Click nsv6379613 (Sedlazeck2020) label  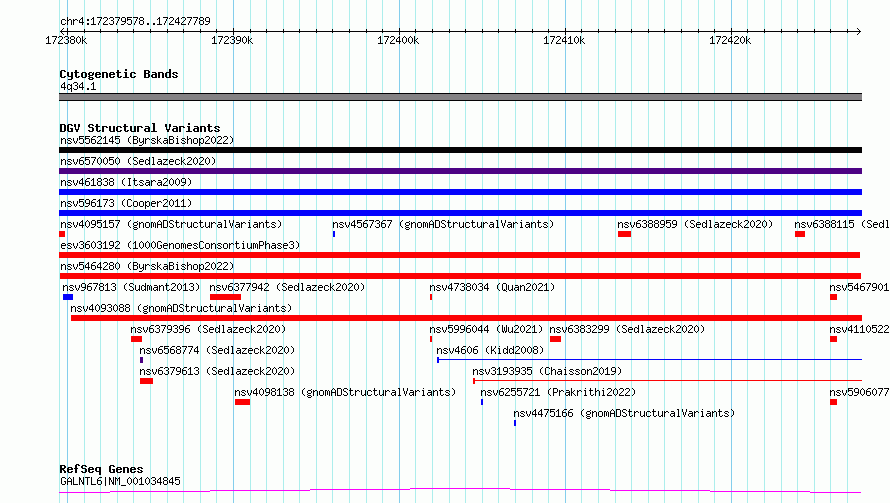point(217,371)
